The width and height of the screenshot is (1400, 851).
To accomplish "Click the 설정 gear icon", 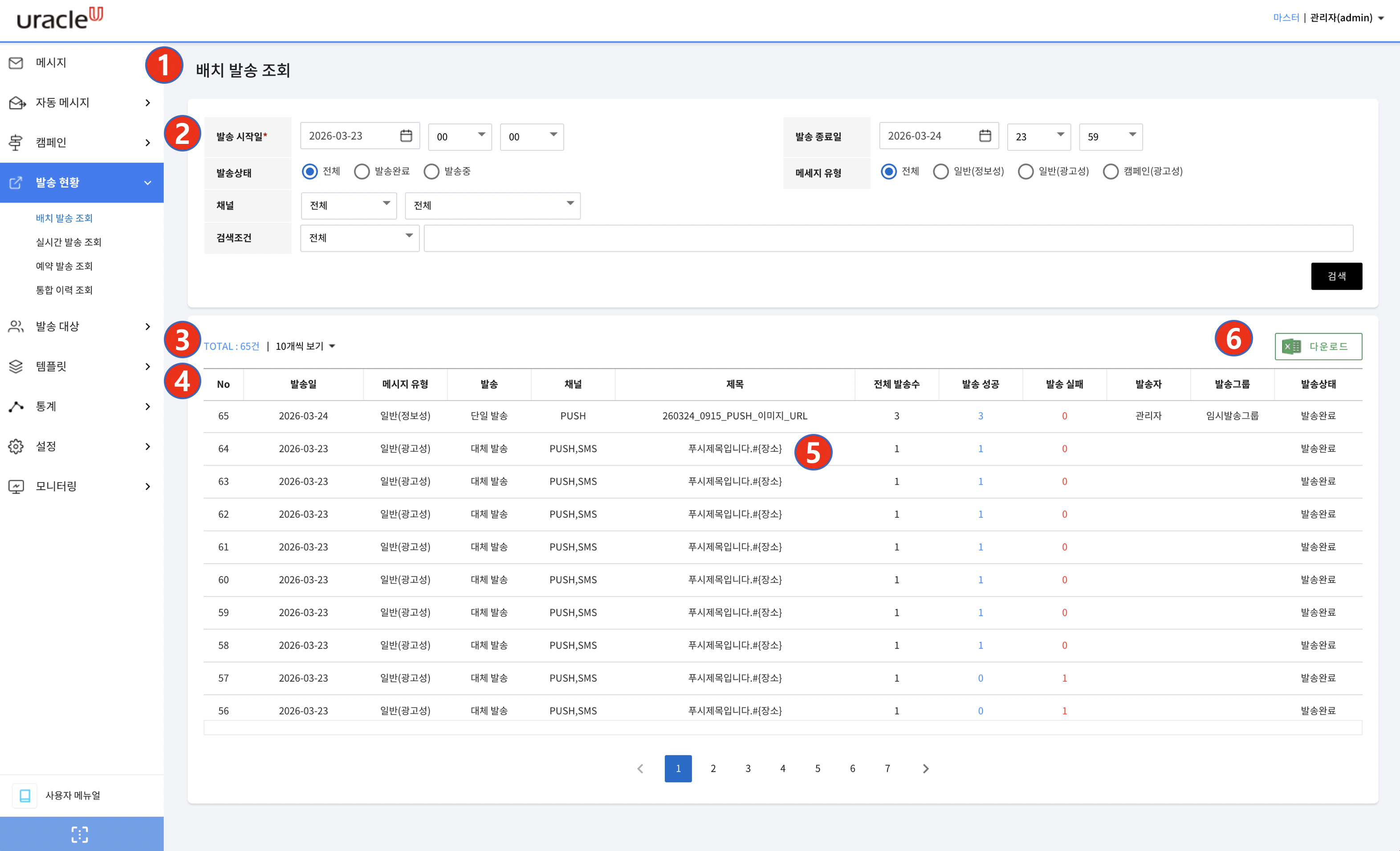I will tap(16, 447).
